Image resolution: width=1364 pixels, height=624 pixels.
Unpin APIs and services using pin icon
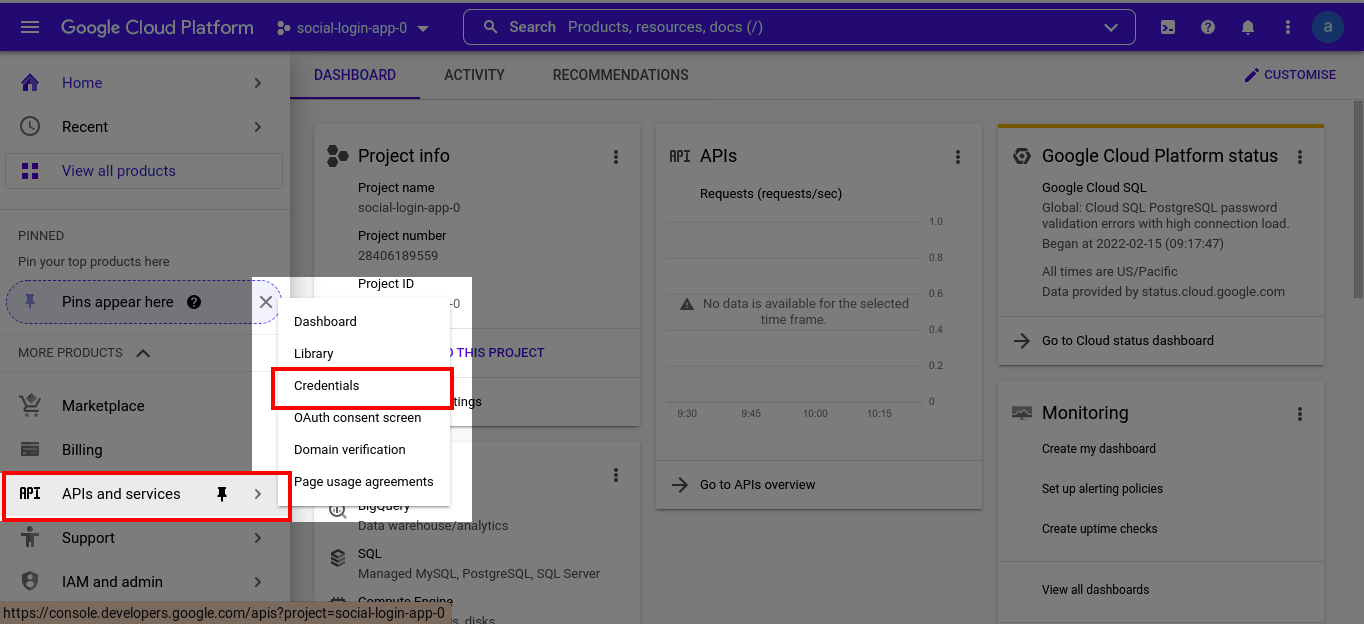tap(222, 494)
